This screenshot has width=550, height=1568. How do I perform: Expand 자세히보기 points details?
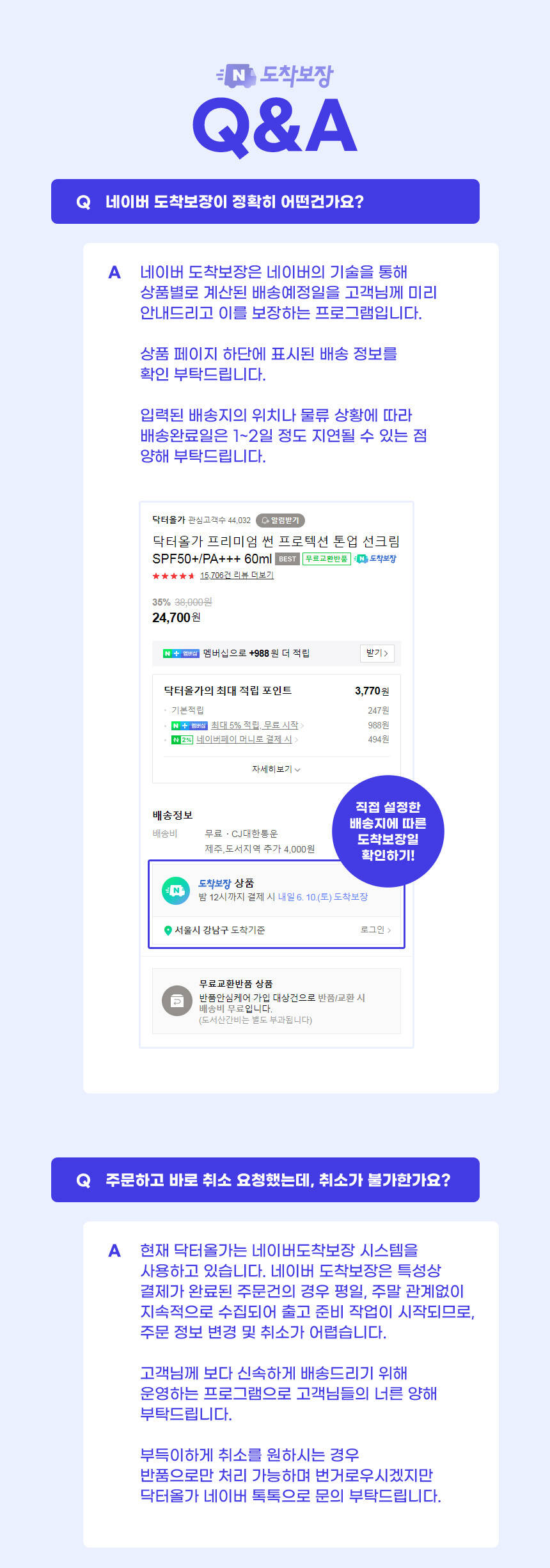pyautogui.click(x=276, y=769)
